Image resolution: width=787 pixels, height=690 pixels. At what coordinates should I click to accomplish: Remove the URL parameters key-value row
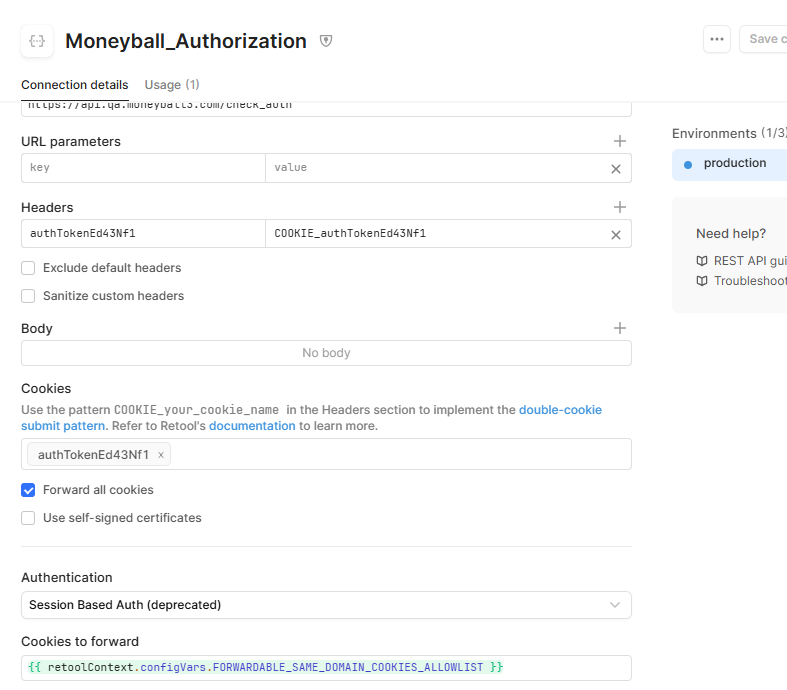[616, 169]
